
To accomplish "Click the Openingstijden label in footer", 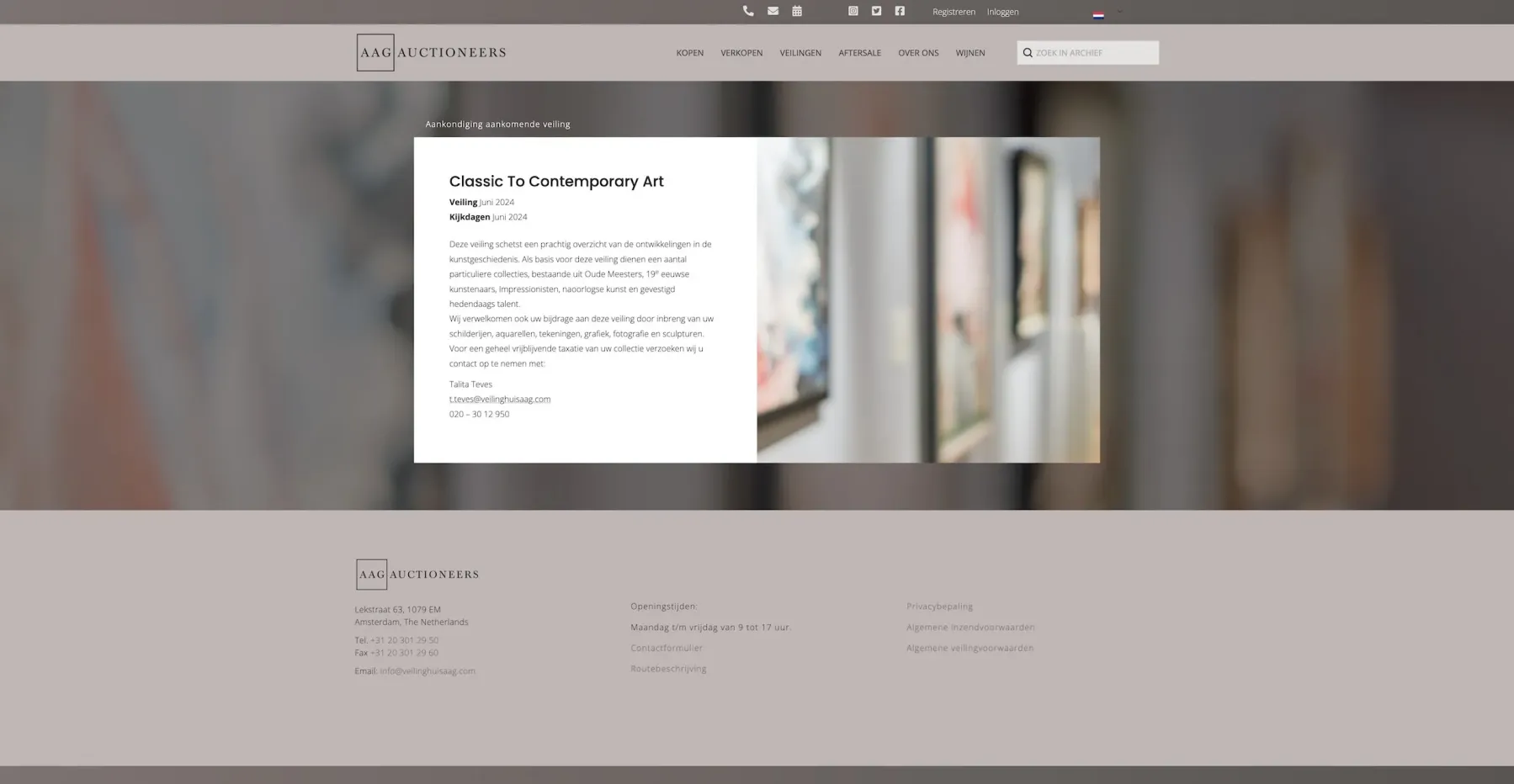I will (x=664, y=606).
